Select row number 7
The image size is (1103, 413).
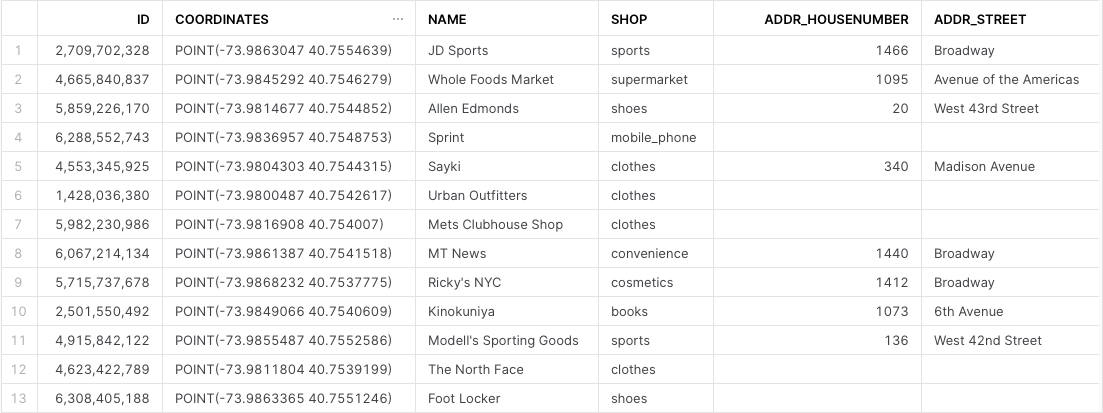19,224
